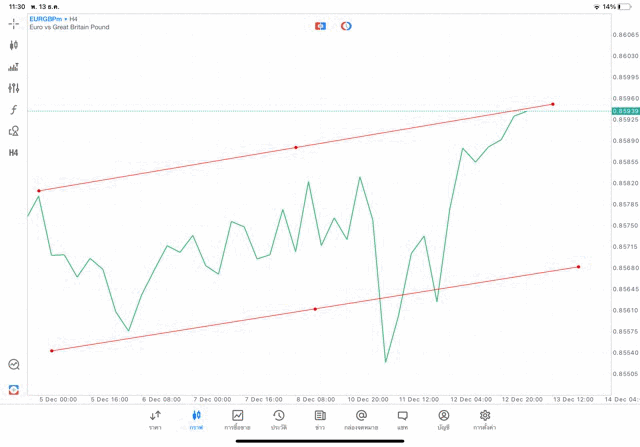The height and width of the screenshot is (447, 640).
Task: Open the indicators list icon
Action: [14, 67]
